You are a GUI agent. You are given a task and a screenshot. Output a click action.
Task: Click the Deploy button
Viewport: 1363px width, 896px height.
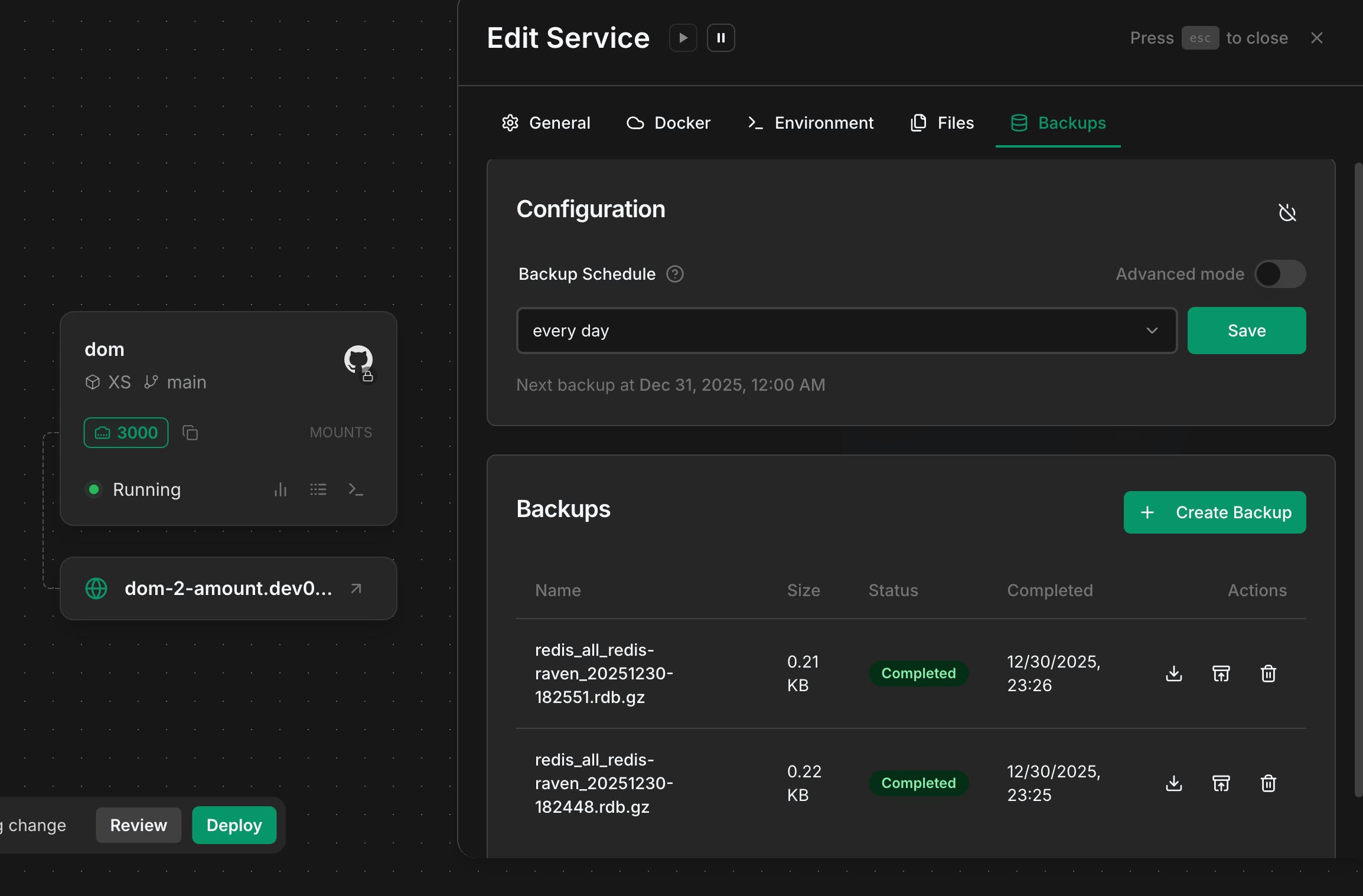(234, 825)
